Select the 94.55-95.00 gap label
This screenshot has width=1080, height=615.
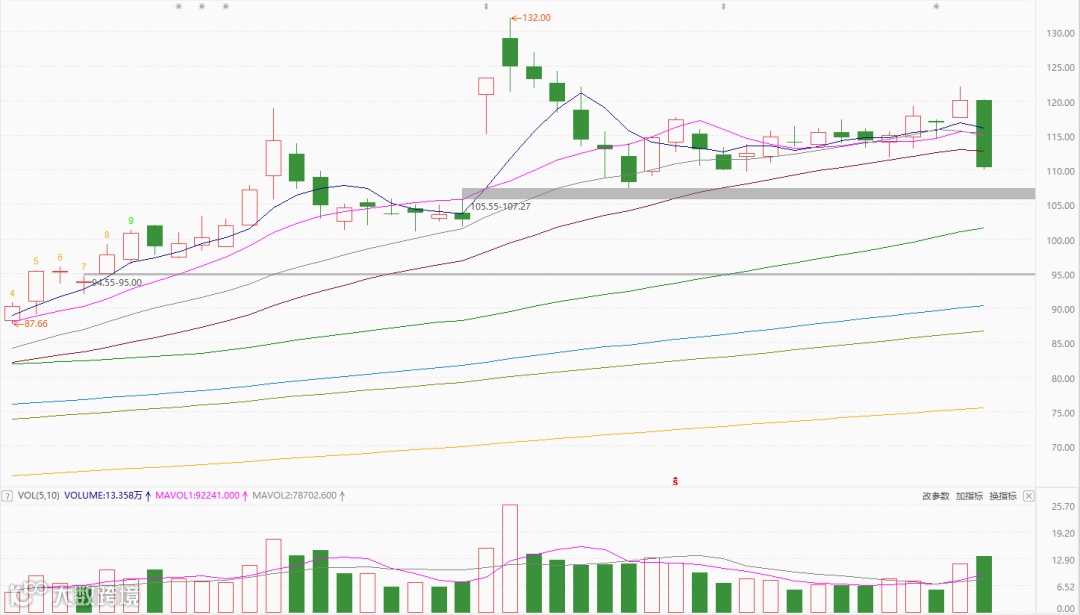(117, 282)
